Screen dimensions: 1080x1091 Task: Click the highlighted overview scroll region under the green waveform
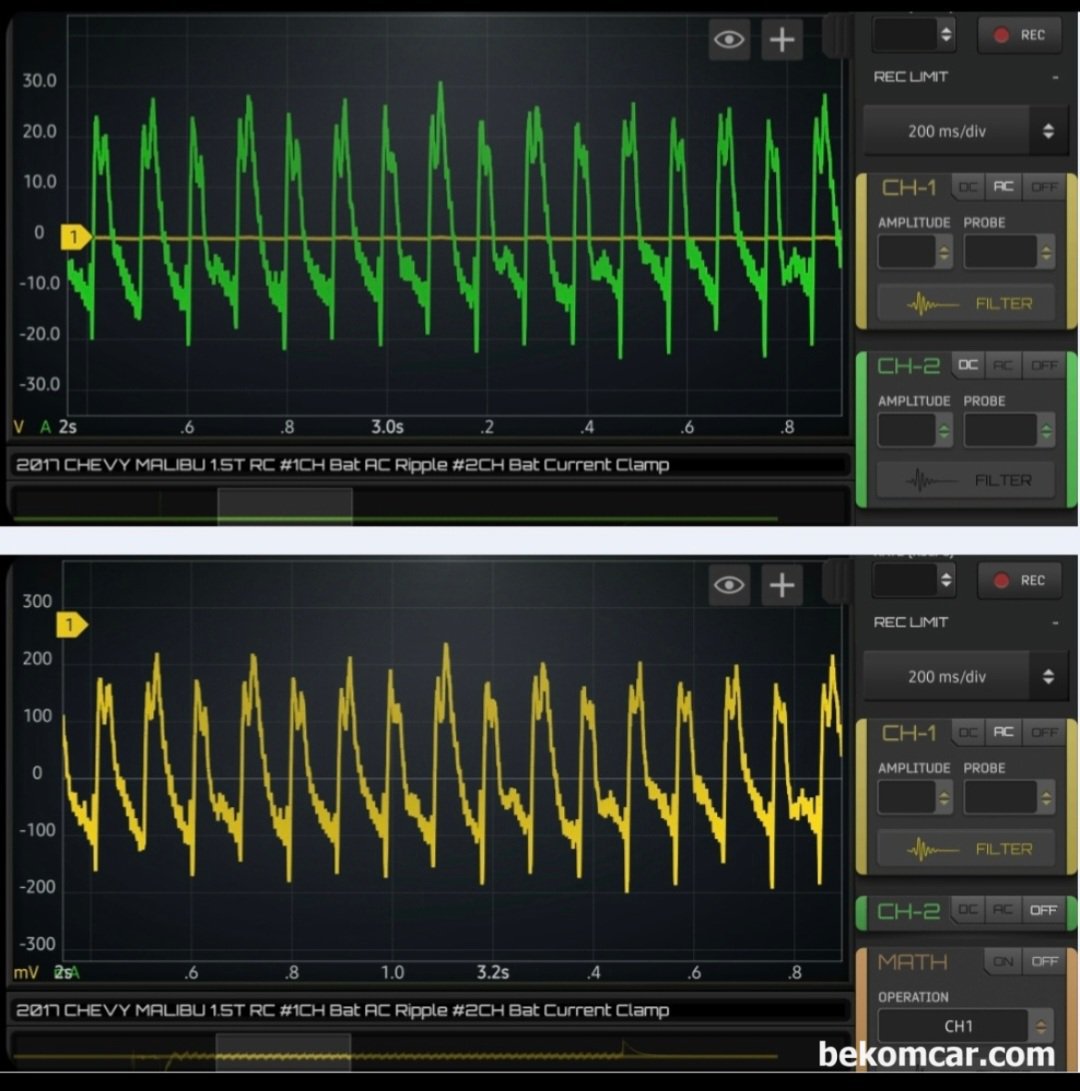point(285,506)
